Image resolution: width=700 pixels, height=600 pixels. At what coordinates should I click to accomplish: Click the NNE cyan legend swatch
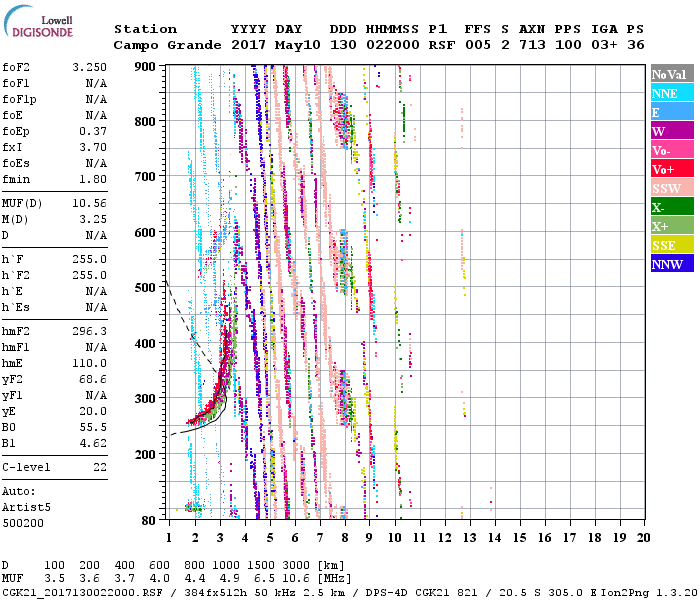pos(672,93)
